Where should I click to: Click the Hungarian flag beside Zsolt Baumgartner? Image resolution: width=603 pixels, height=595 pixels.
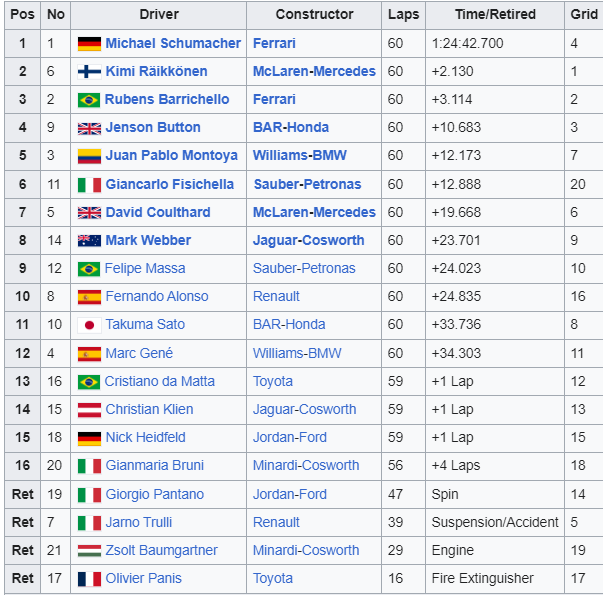[x=89, y=551]
